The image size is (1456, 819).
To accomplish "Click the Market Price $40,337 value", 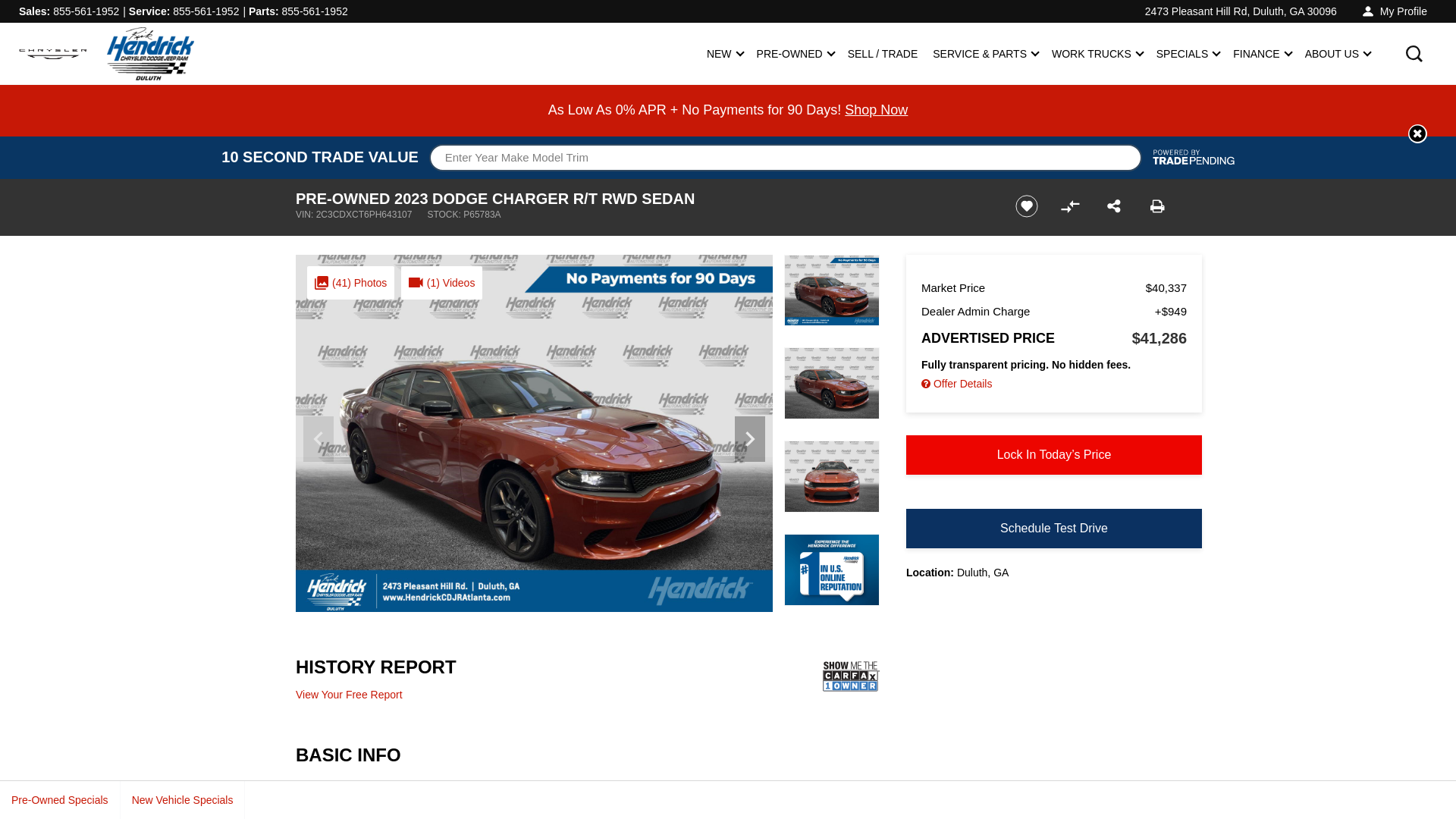I will (1166, 288).
